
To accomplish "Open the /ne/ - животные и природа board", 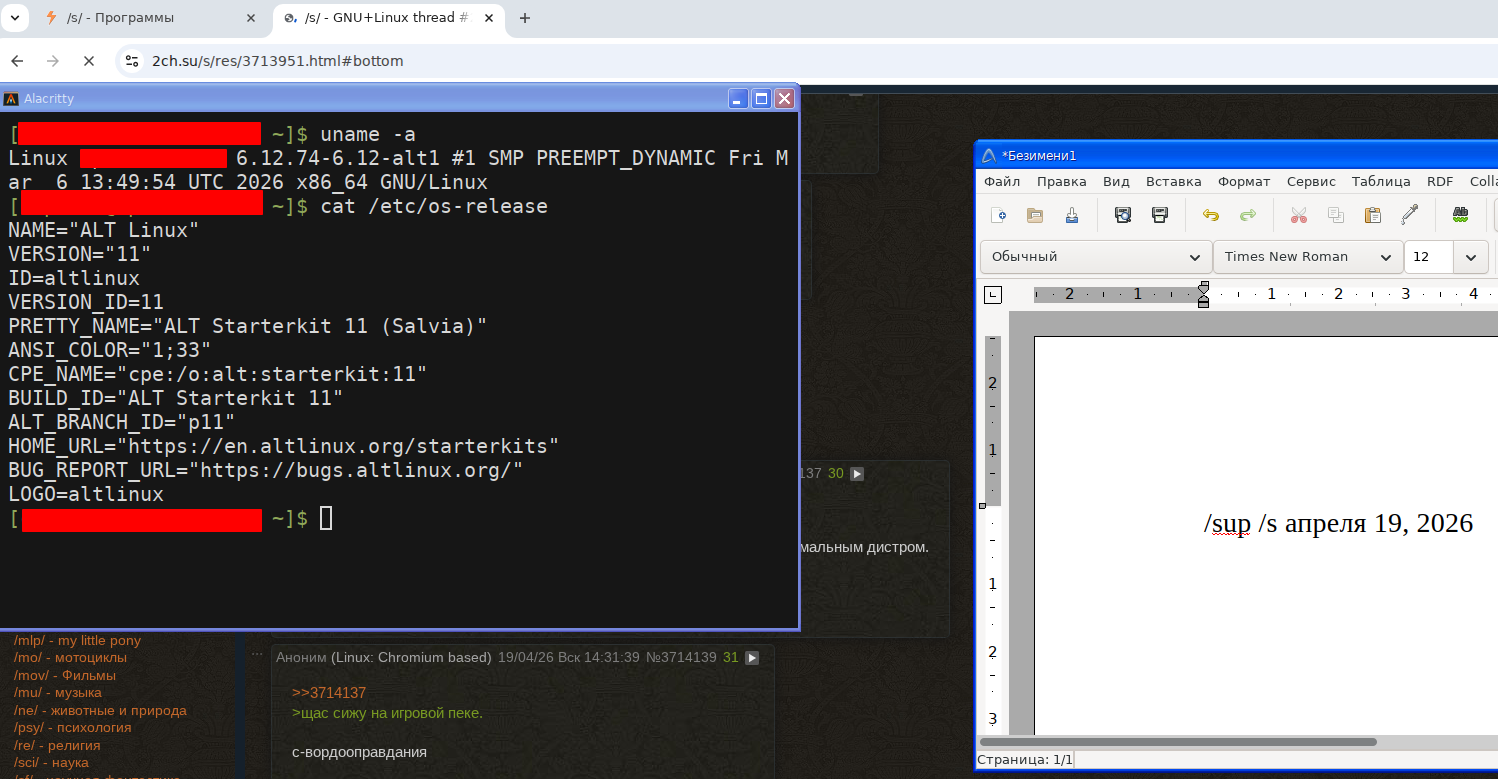I will point(100,710).
